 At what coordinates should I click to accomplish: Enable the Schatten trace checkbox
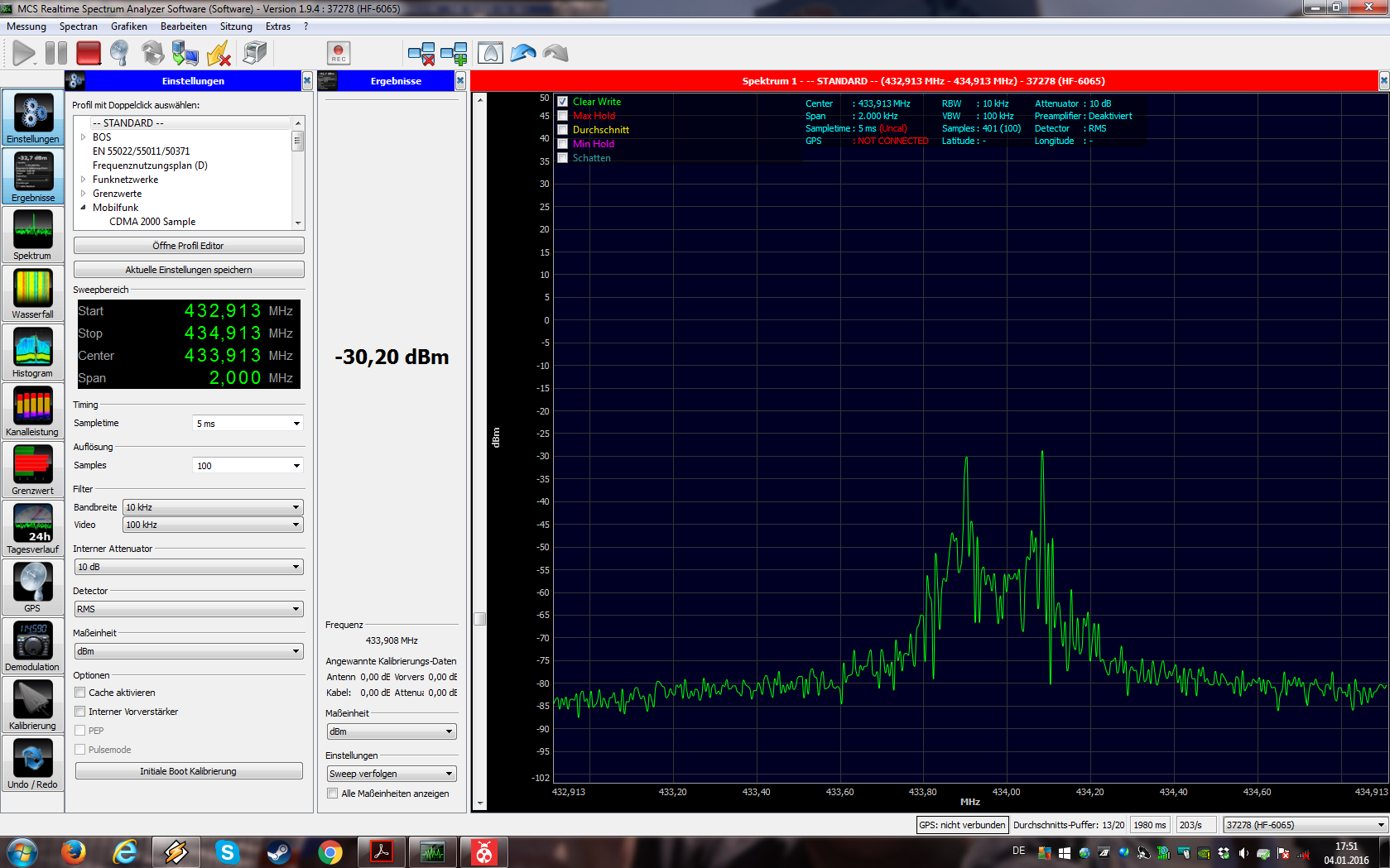pyautogui.click(x=563, y=158)
